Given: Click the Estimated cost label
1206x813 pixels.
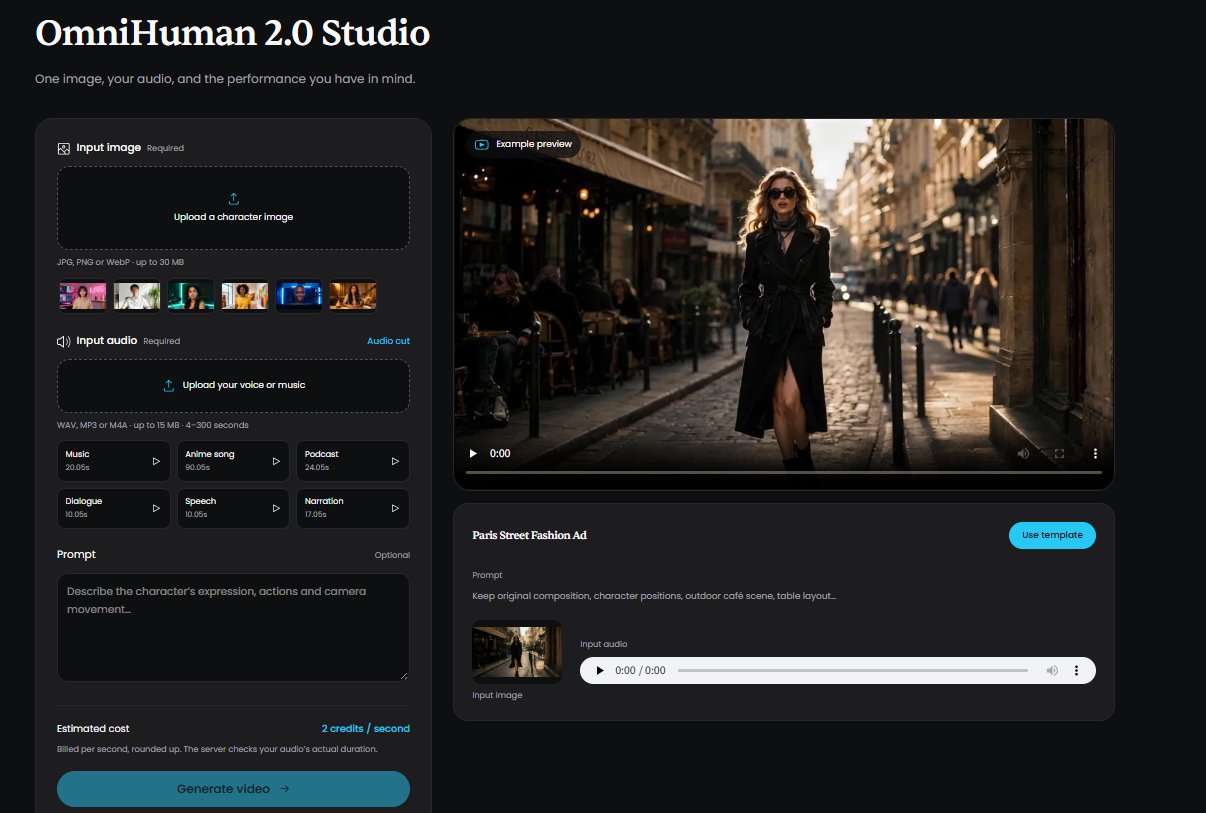Looking at the screenshot, I should pos(93,728).
